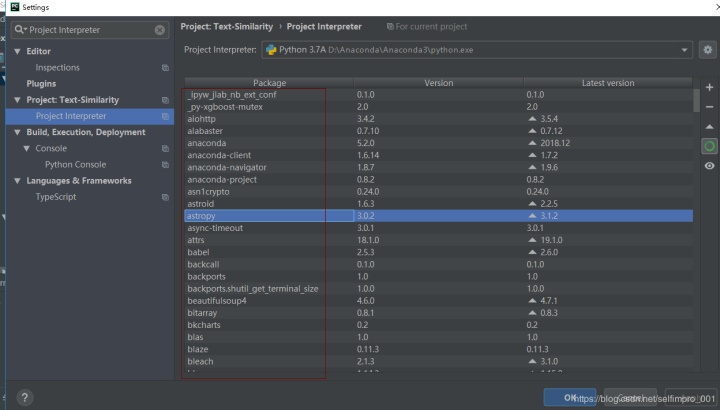Click project-level icon beside TypeScript
The image size is (720, 410).
coord(165,197)
